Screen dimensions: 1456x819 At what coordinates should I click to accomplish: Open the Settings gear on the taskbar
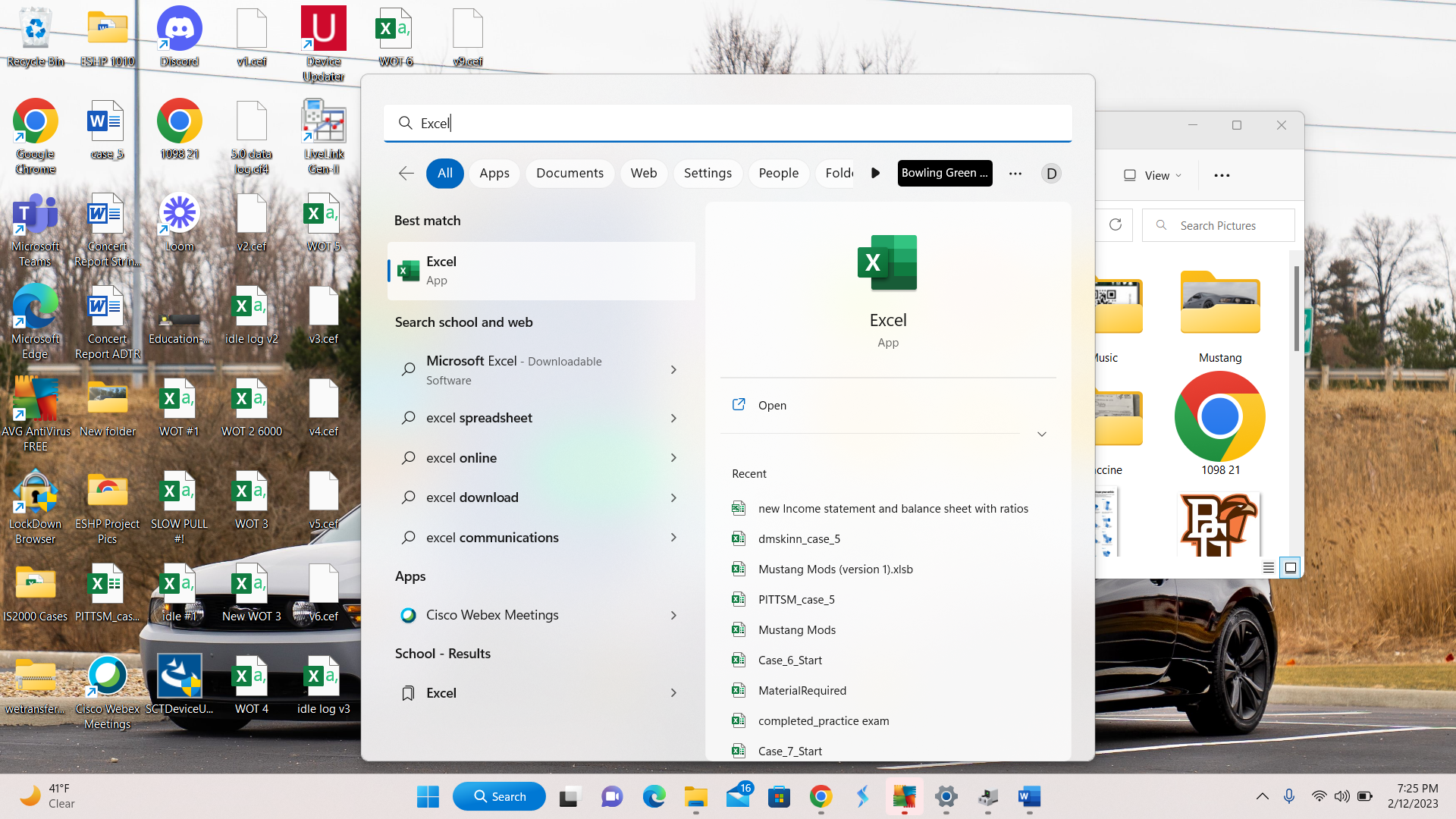(x=945, y=796)
